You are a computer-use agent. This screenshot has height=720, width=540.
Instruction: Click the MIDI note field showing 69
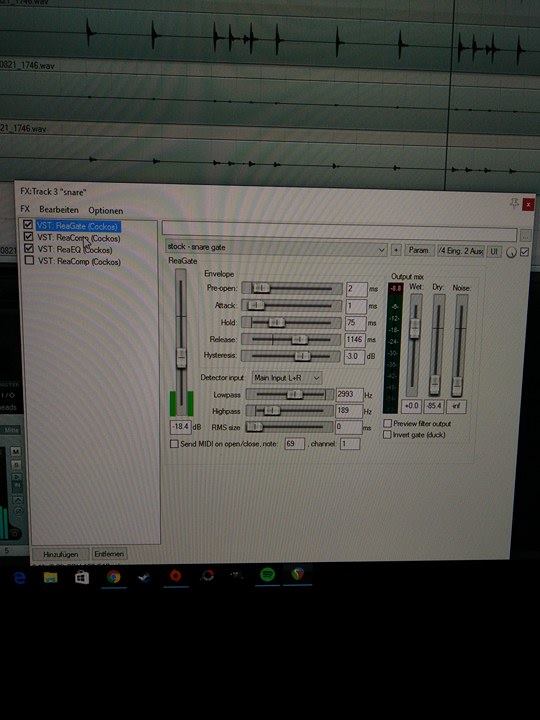294,444
